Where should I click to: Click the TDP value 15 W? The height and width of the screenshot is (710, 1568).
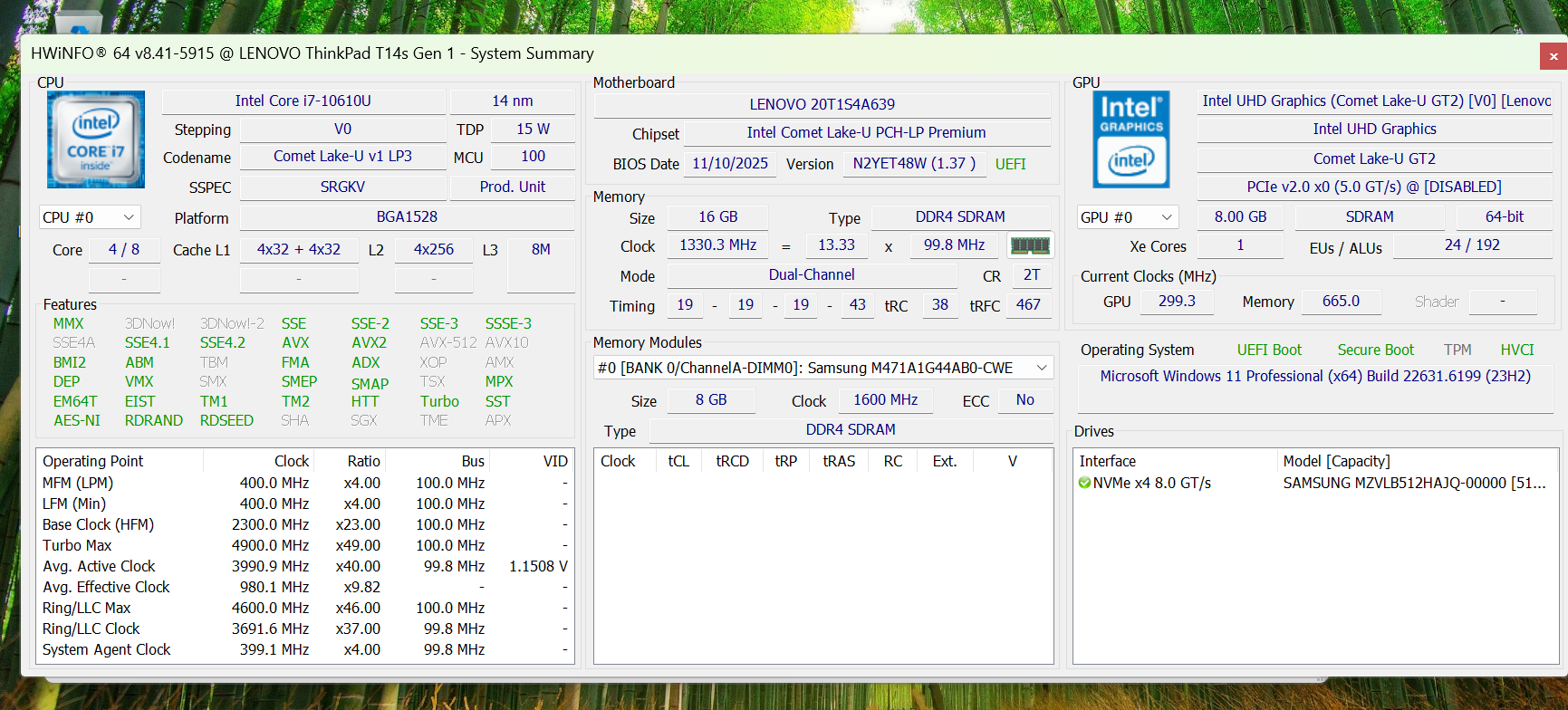(x=533, y=130)
